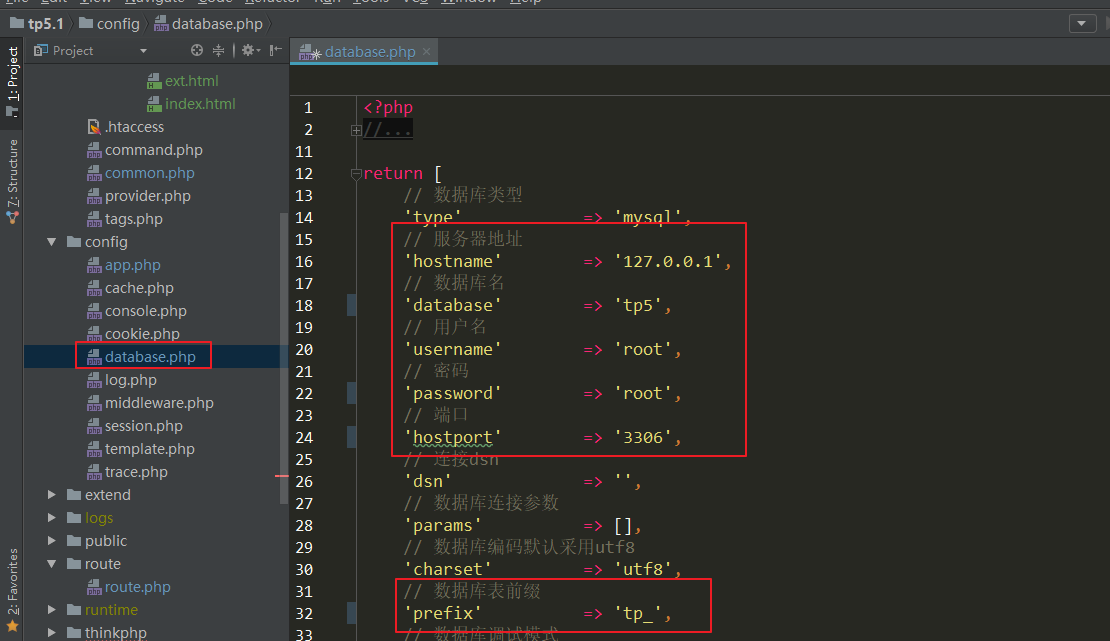Screen dimensions: 1110x641
Task: Click the return keyword on line 12
Action: 393,173
